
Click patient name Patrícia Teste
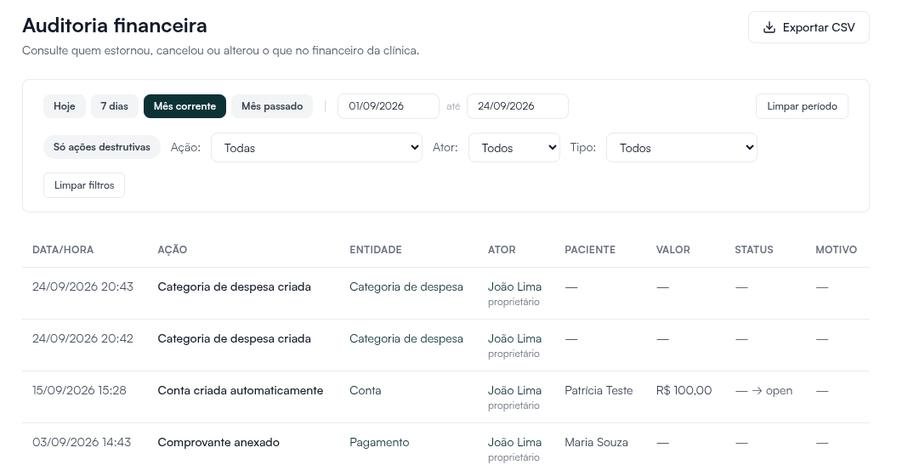(x=599, y=390)
